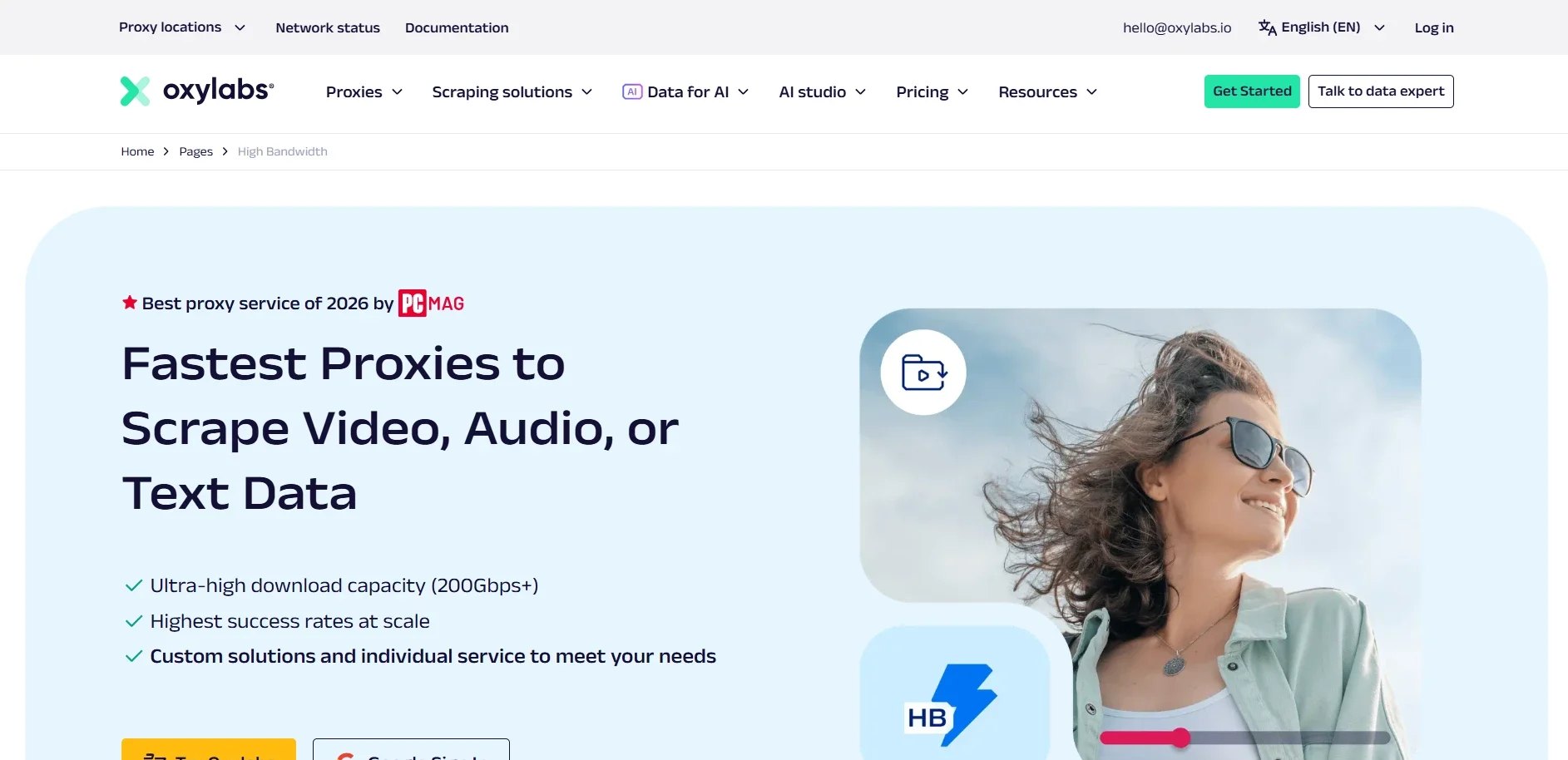Click the pink slider handle on hero image

tap(1180, 738)
